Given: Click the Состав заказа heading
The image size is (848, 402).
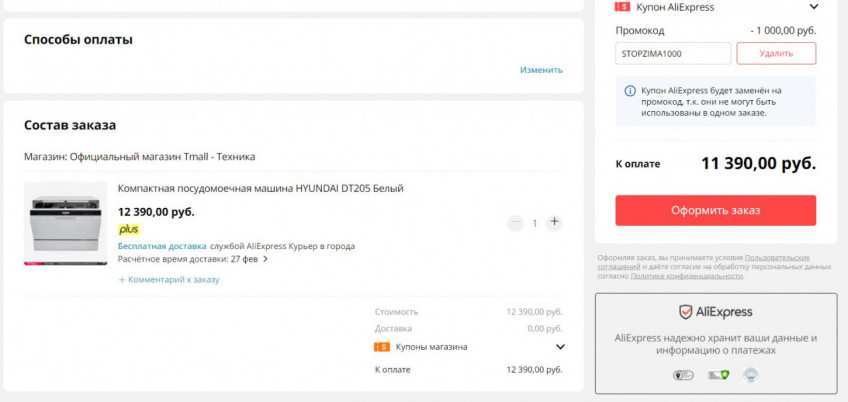Looking at the screenshot, I should click(70, 125).
